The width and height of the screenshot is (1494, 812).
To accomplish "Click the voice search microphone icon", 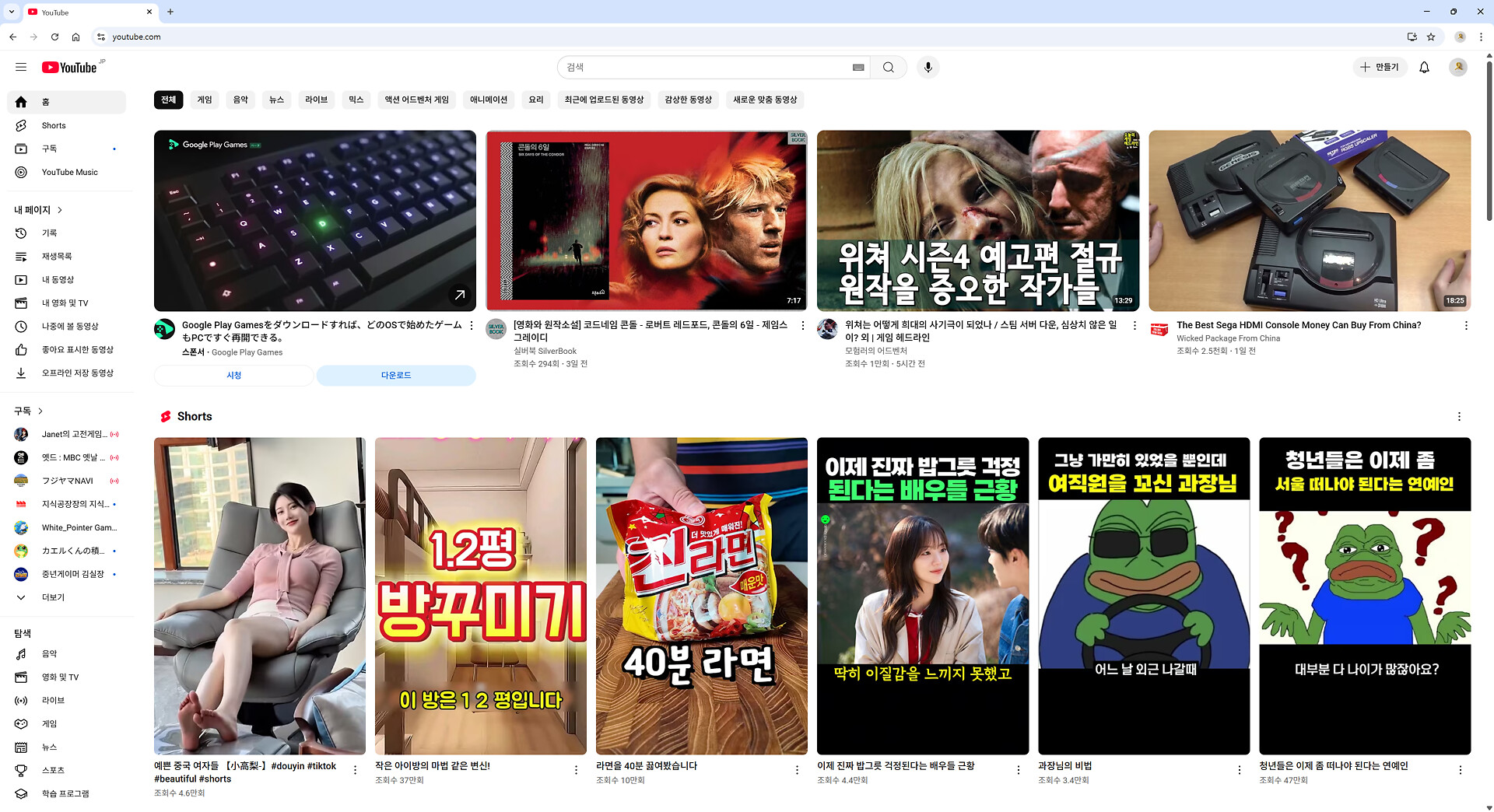I will coord(928,68).
